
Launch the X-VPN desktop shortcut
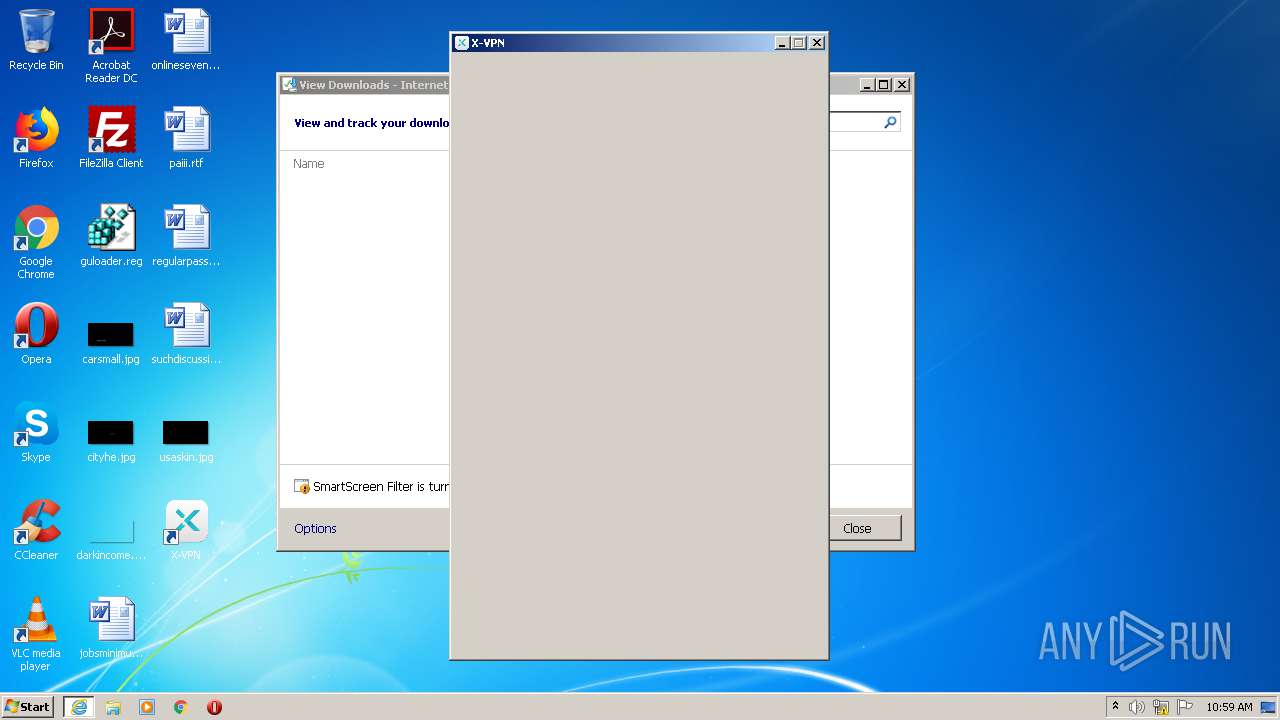[x=186, y=530]
